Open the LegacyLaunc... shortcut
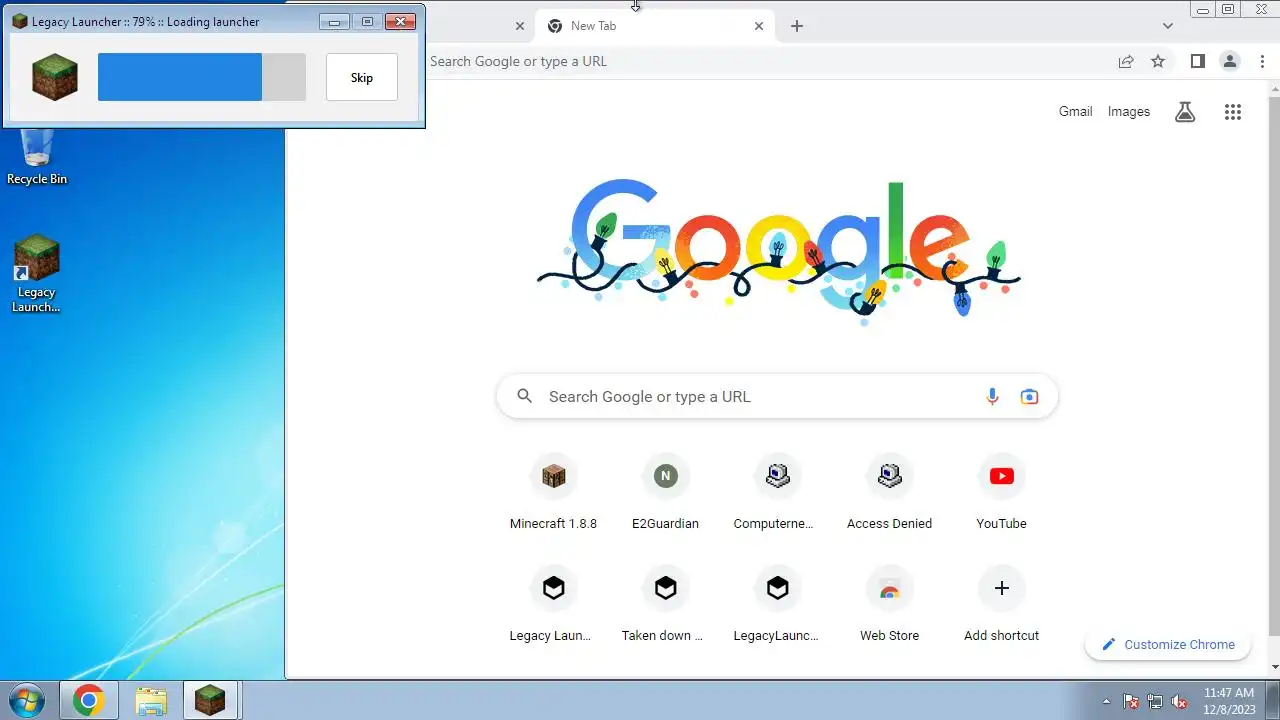The image size is (1280, 720). coord(777,605)
